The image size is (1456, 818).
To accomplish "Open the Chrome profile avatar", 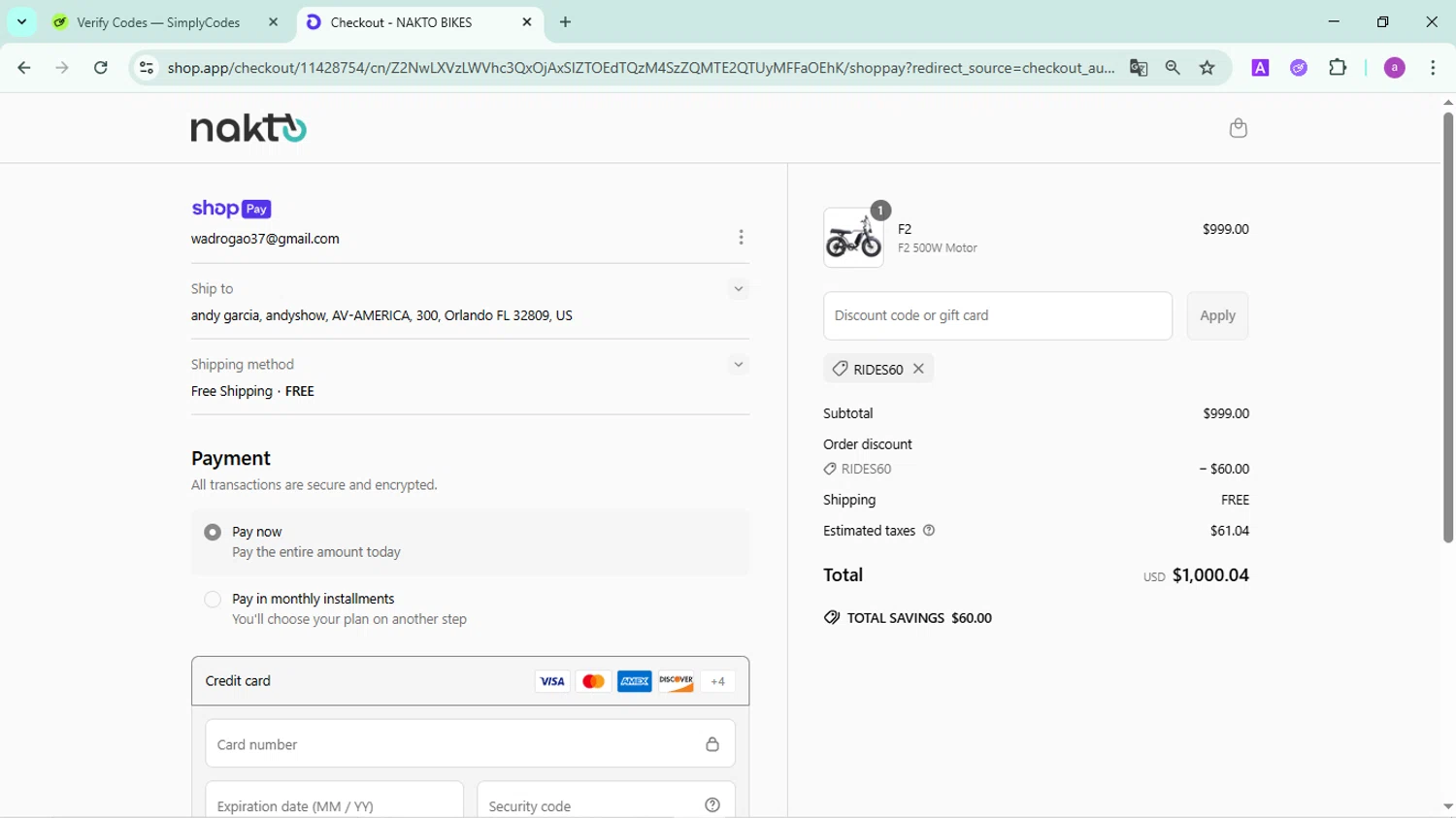I will [1395, 68].
